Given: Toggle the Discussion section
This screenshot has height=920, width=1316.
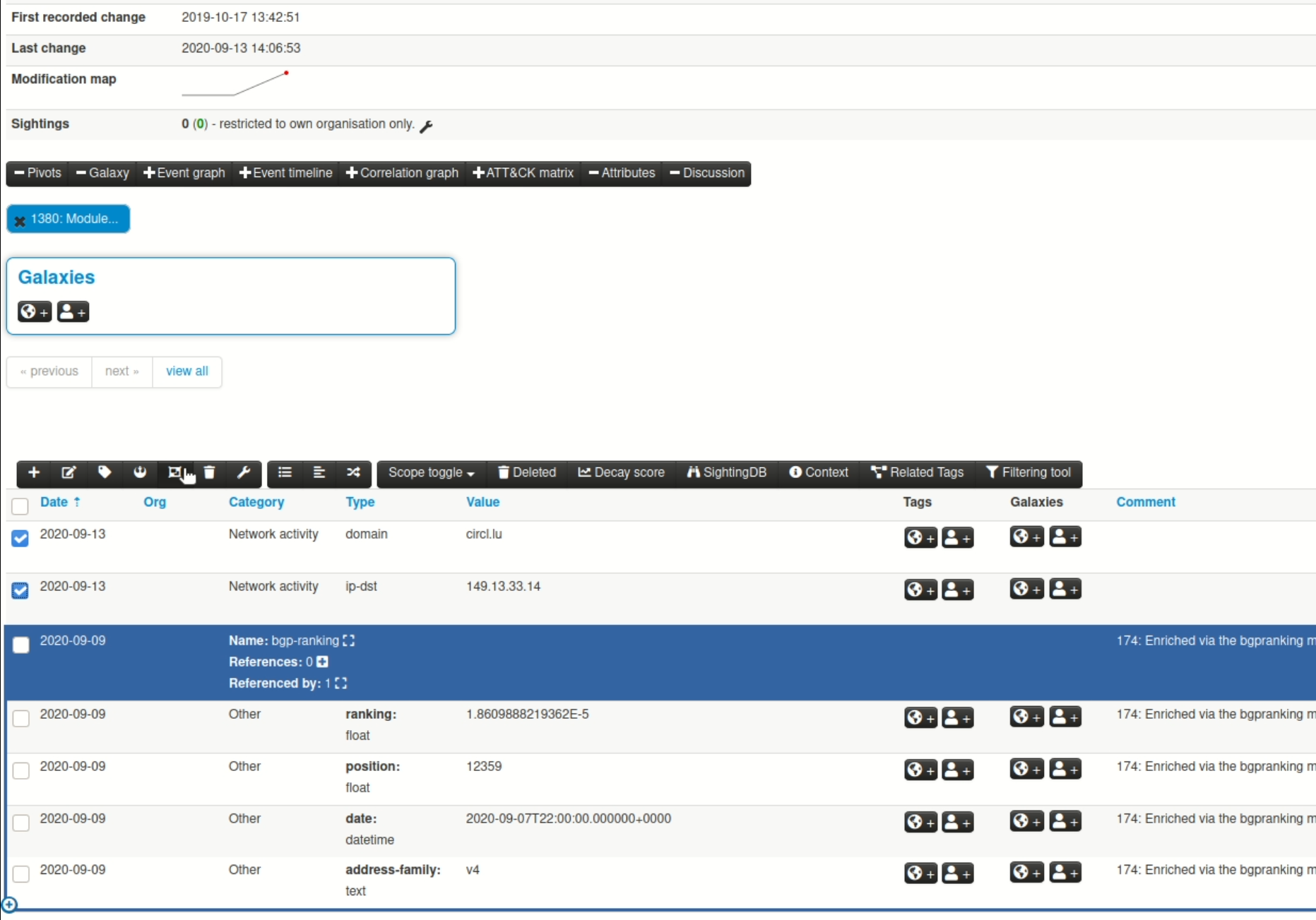Looking at the screenshot, I should (706, 173).
